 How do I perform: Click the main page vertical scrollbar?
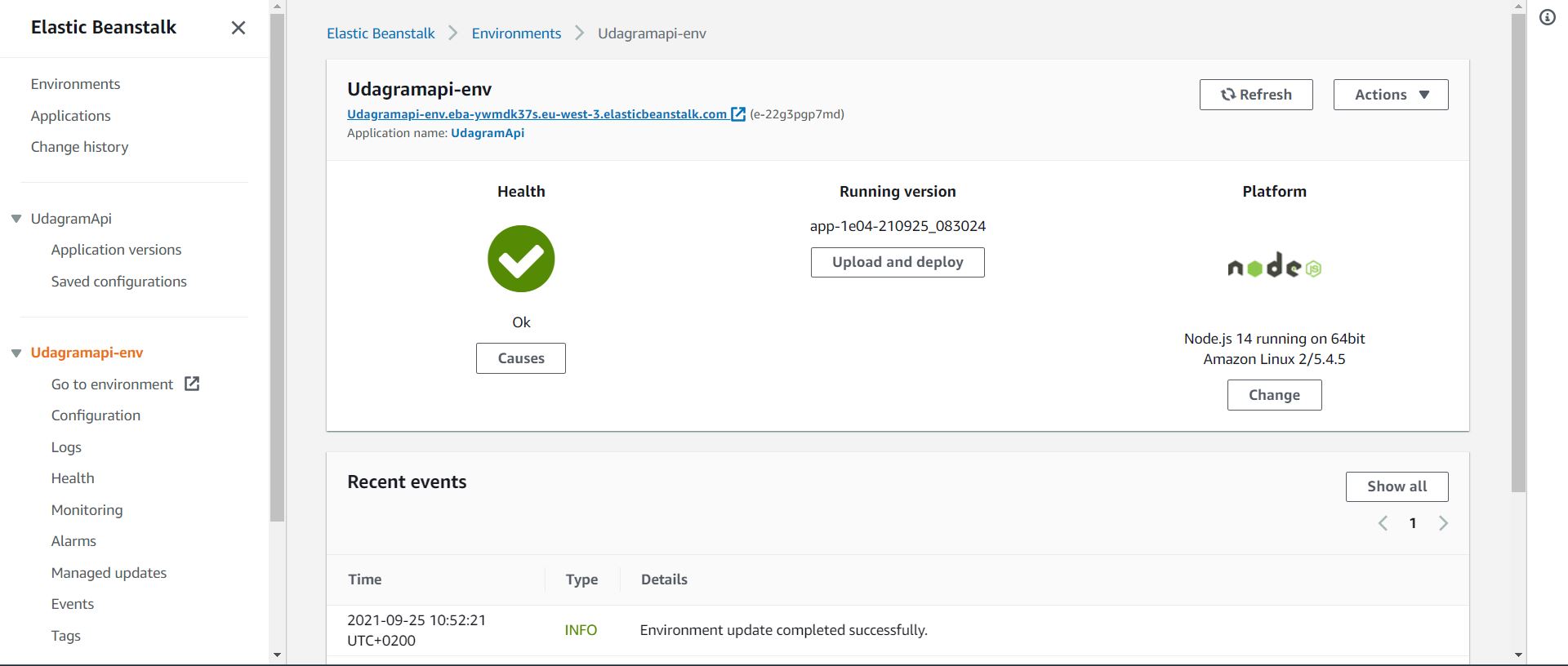point(1518,253)
